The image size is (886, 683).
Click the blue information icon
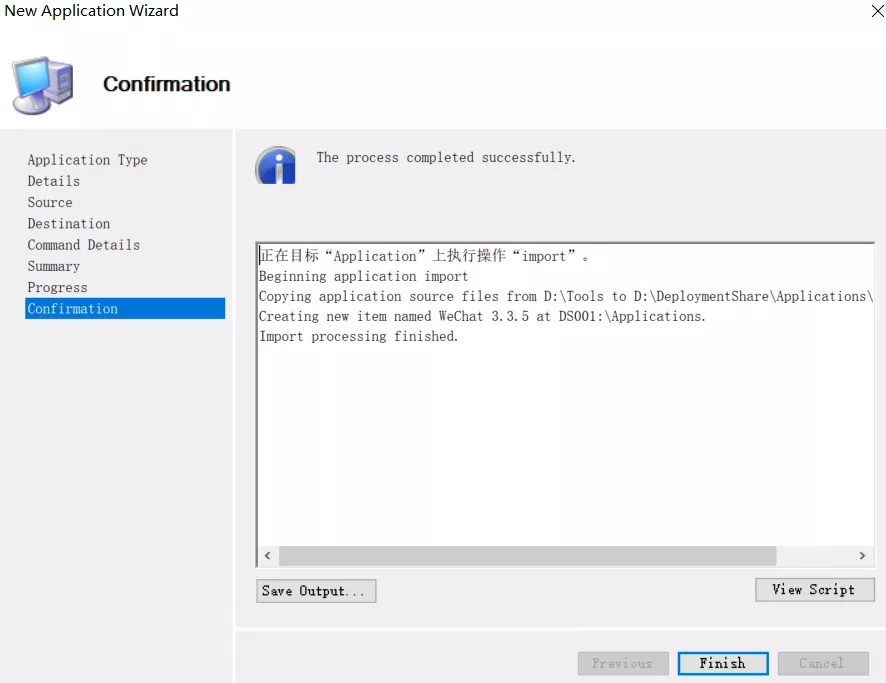(x=276, y=164)
